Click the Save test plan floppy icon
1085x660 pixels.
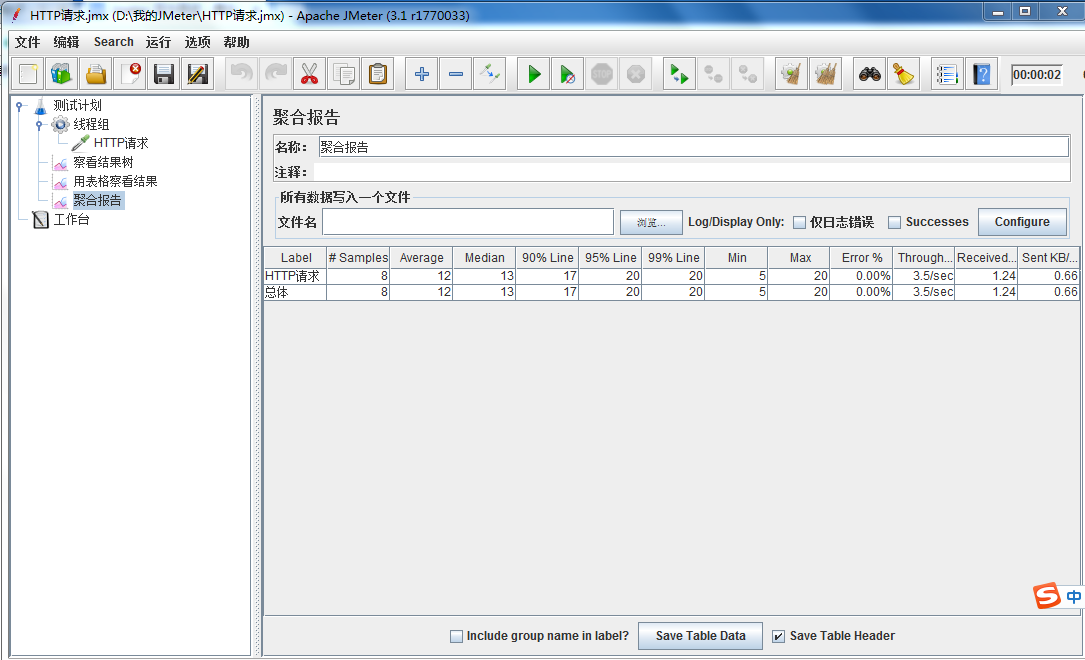pyautogui.click(x=163, y=74)
